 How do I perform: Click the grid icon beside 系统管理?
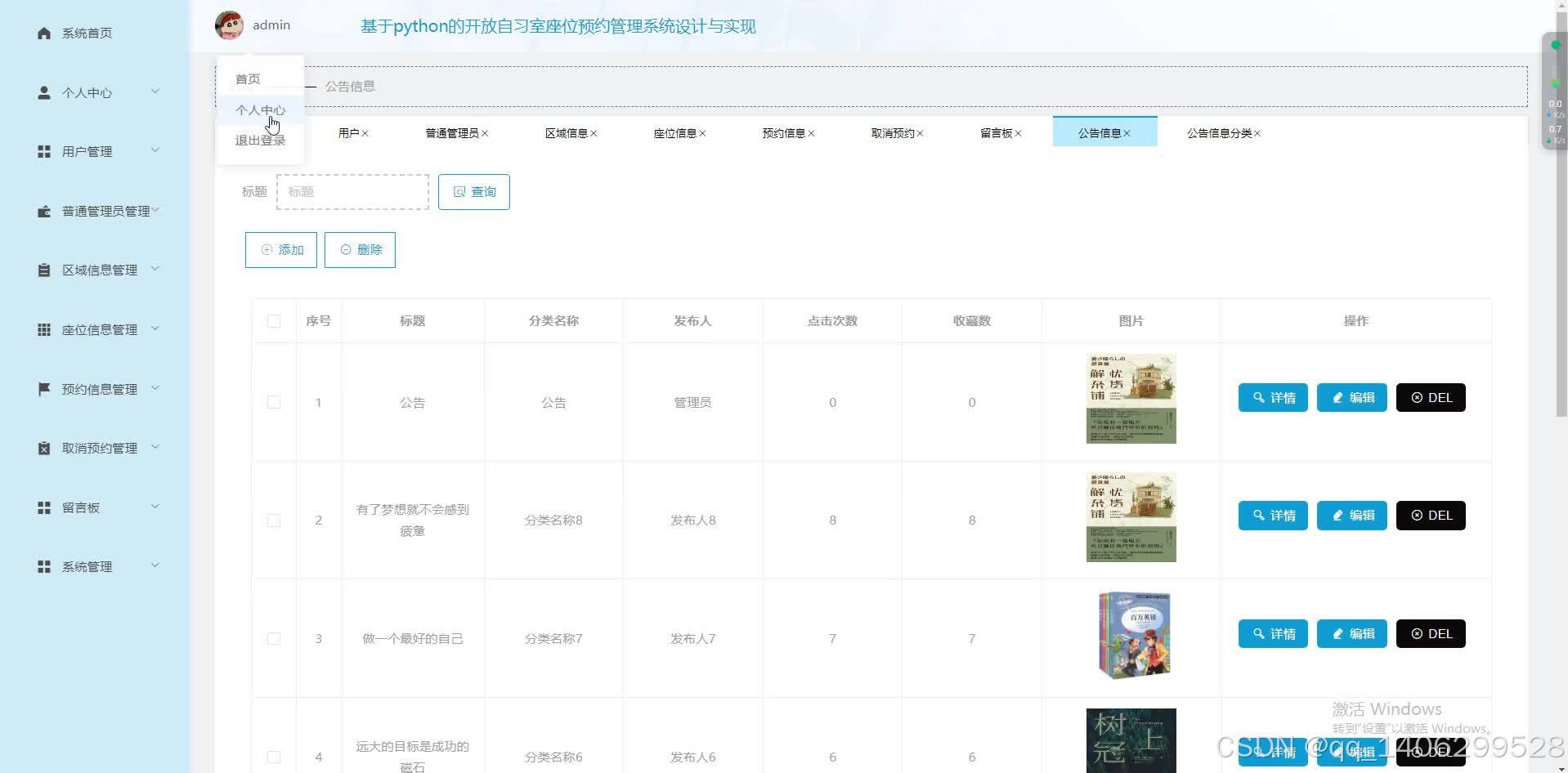(44, 566)
